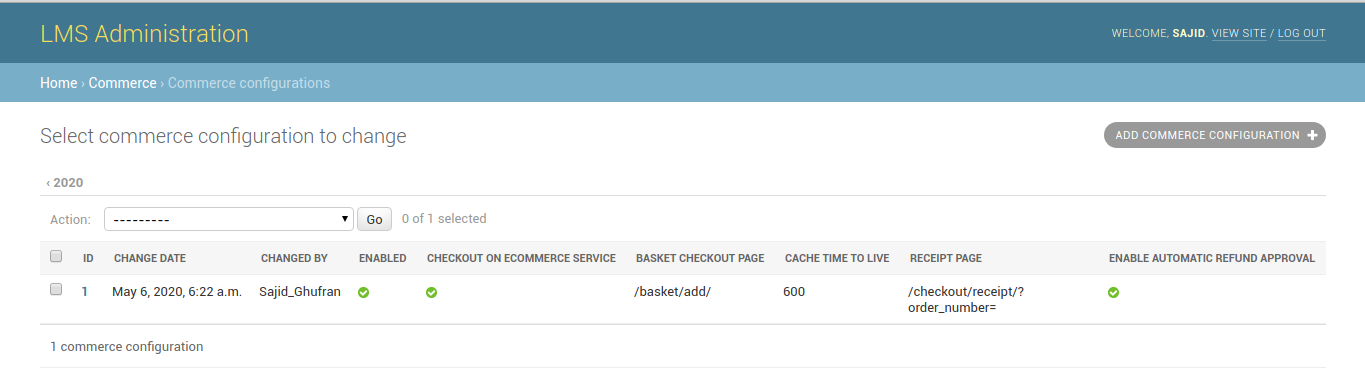Open the Action dropdown
Viewport: 1365px width, 380px height.
point(228,219)
